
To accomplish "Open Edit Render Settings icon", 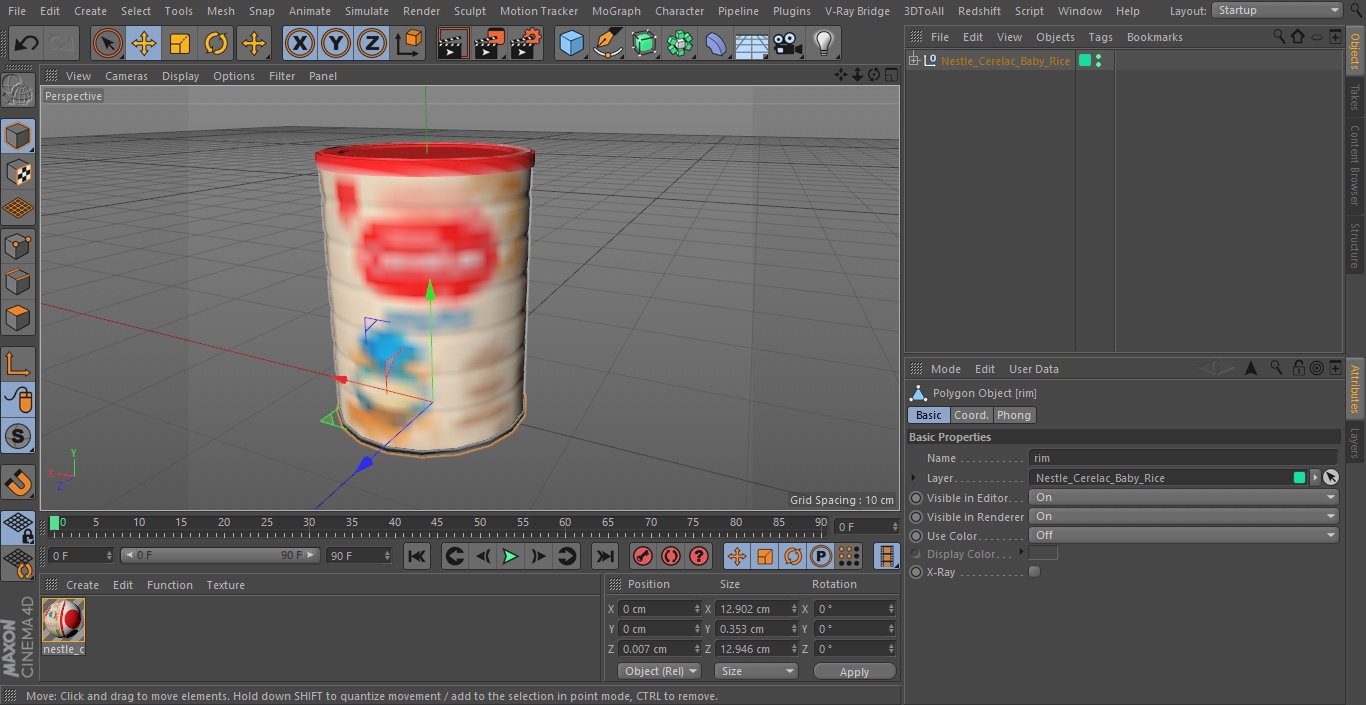I will pos(526,43).
